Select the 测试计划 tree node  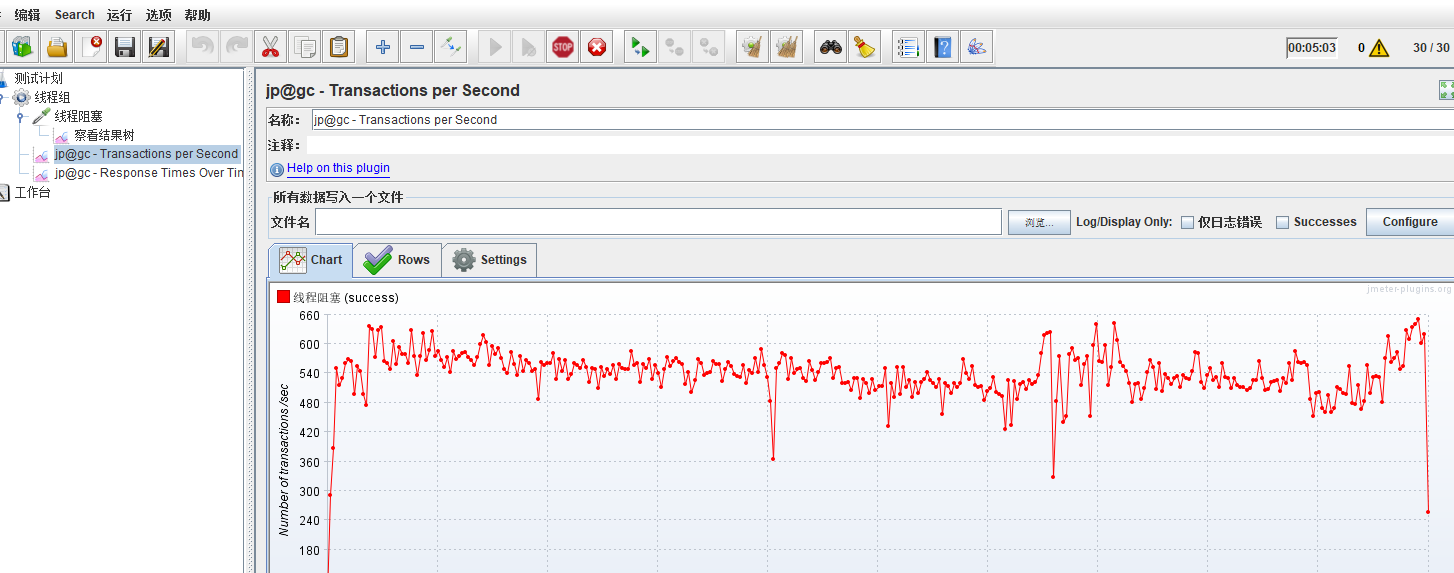[x=38, y=78]
